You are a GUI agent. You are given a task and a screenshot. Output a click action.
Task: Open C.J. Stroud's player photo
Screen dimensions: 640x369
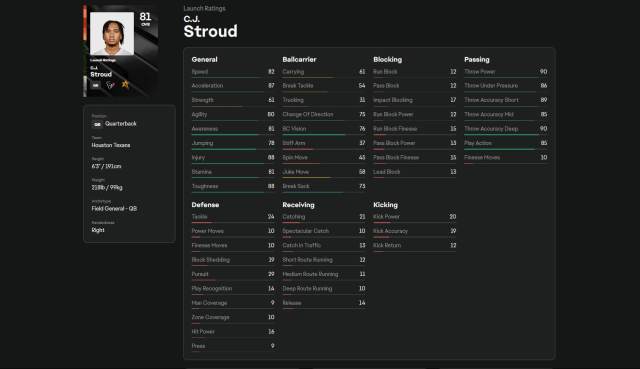112,33
